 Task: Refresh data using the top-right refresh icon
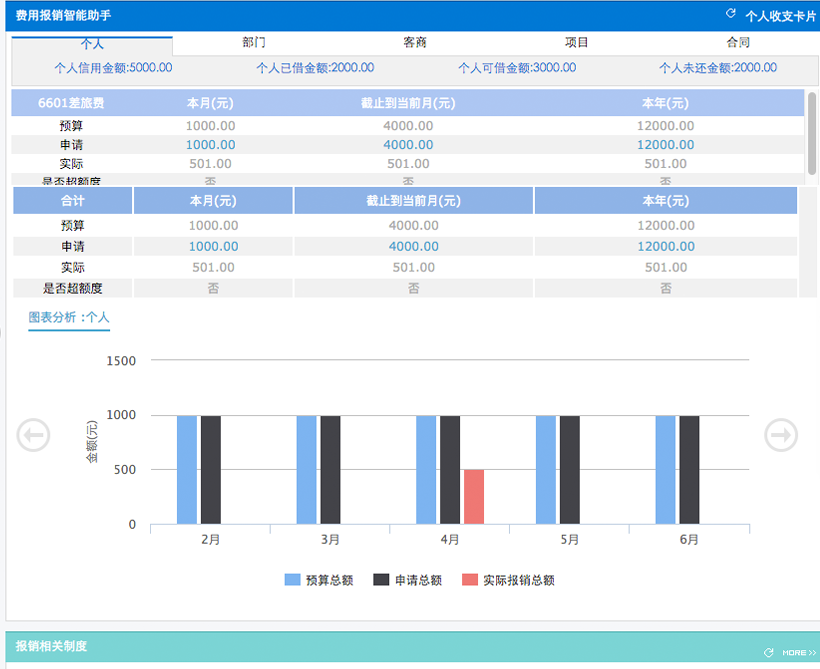tap(733, 12)
